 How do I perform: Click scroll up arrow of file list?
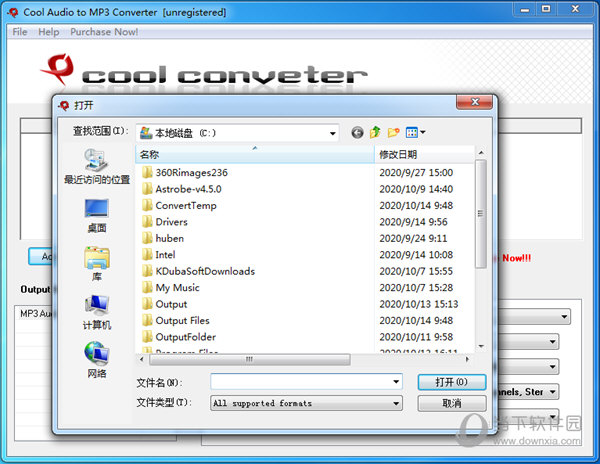click(481, 153)
